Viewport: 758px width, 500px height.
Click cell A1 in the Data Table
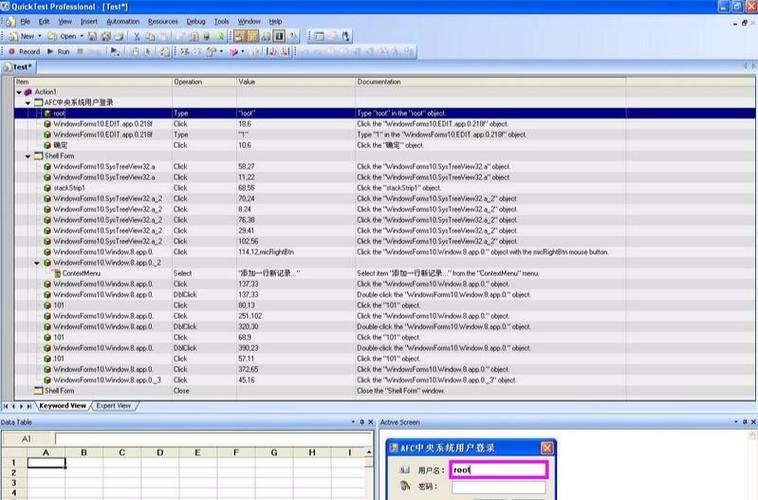(46, 463)
